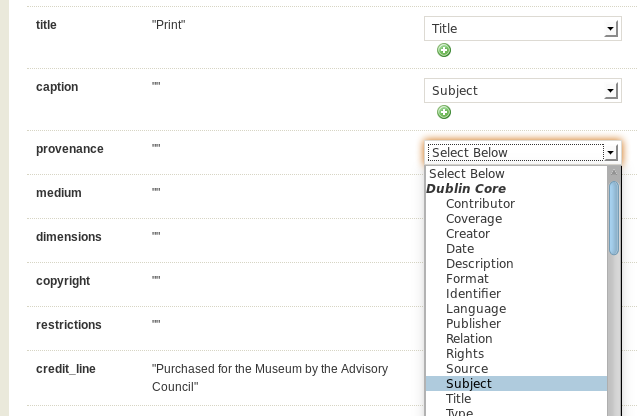Click green plus icon under Title dropdown
The height and width of the screenshot is (416, 638).
click(444, 50)
